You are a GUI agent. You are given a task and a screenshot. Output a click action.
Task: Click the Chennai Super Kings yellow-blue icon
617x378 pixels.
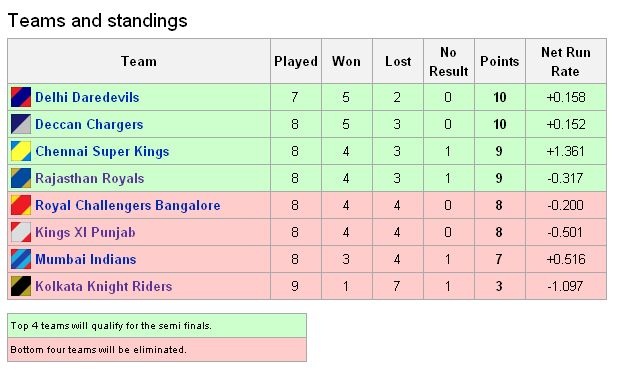tap(21, 151)
